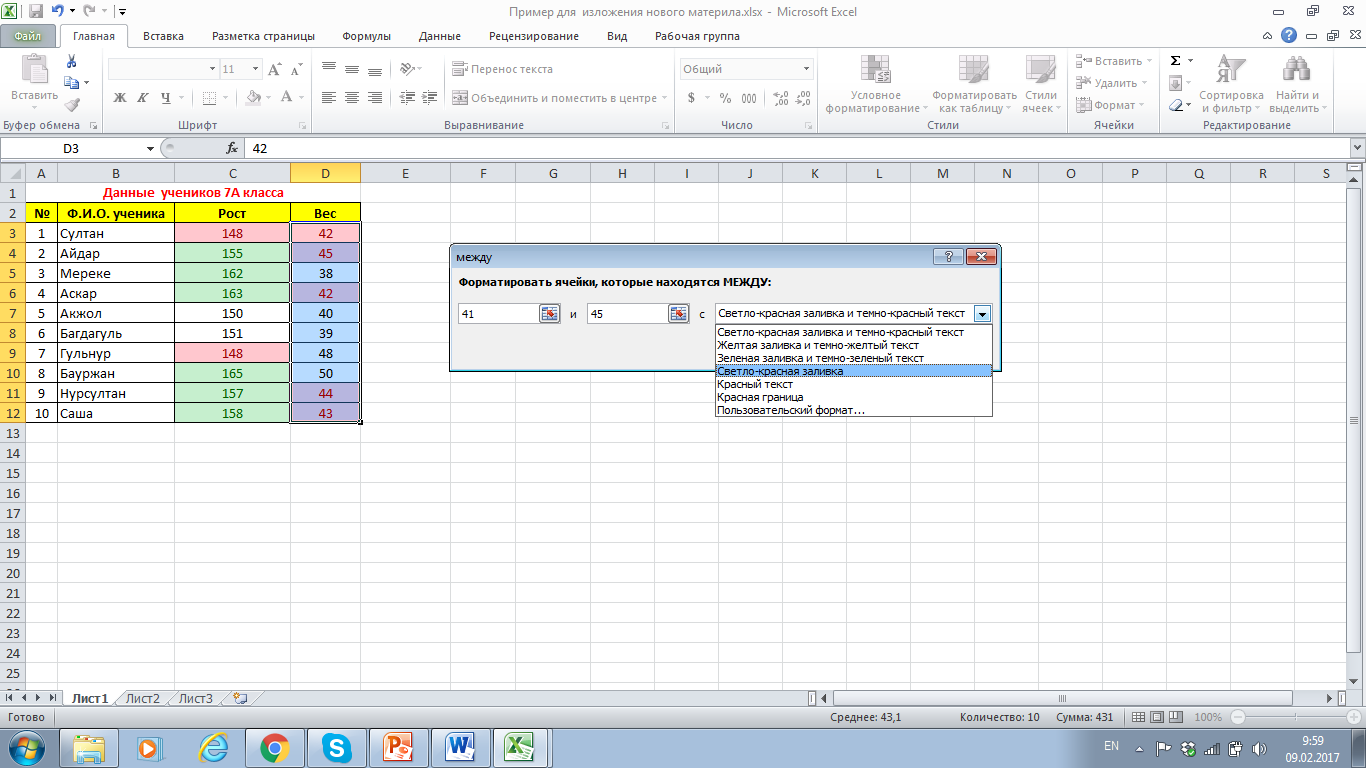Screen dimensions: 1366x768
Task: Toggle italic К formatting
Action: pos(142,98)
